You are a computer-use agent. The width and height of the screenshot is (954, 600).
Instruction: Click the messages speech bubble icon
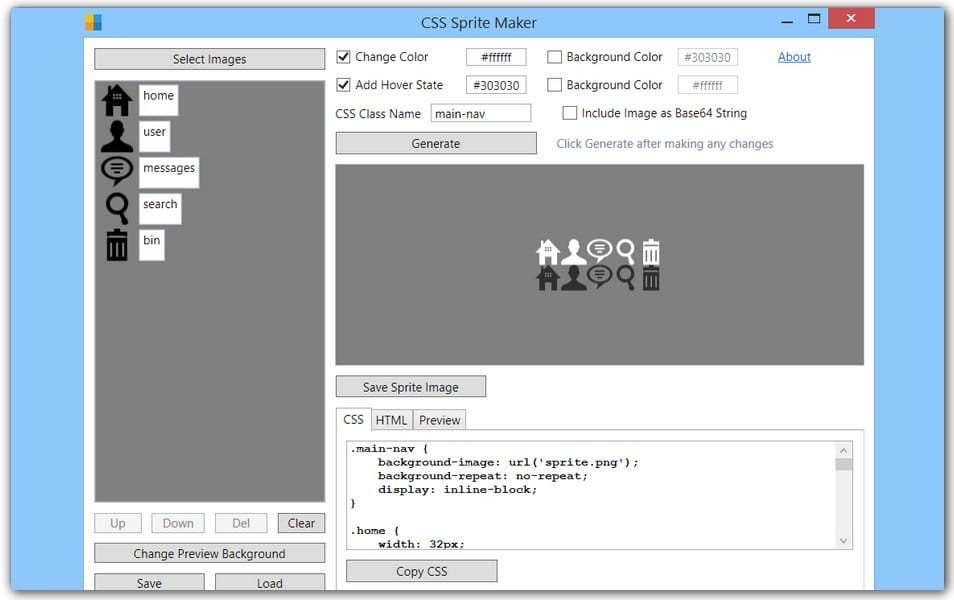click(x=116, y=170)
